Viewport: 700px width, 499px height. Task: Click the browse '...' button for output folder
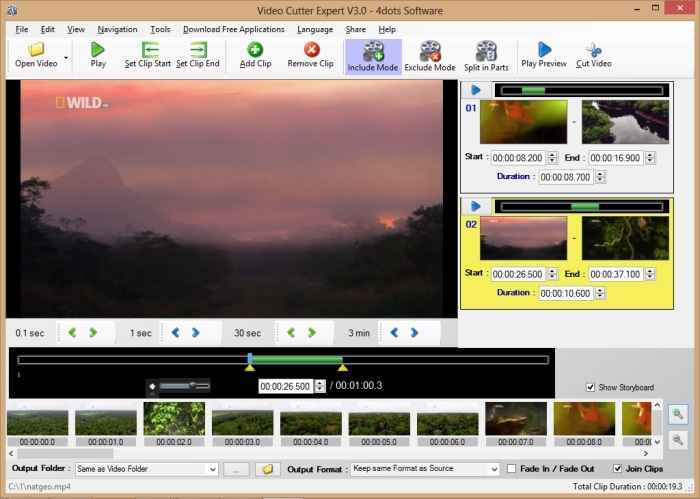point(236,469)
